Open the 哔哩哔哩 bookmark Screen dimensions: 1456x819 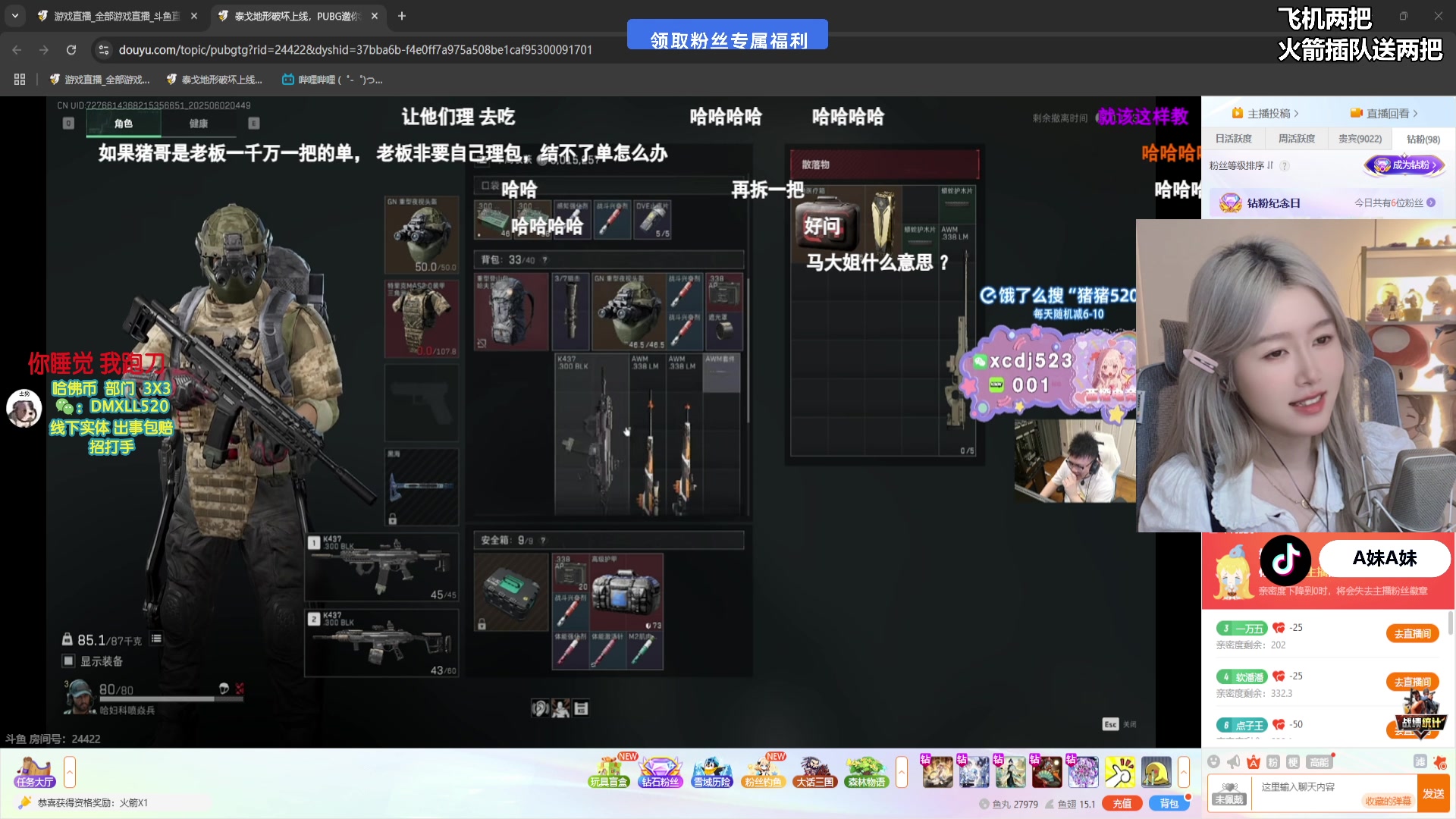point(332,80)
